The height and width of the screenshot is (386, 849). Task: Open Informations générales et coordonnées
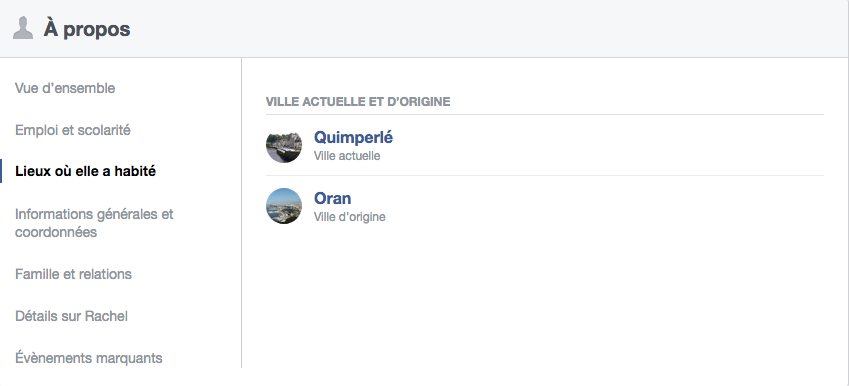[94, 223]
